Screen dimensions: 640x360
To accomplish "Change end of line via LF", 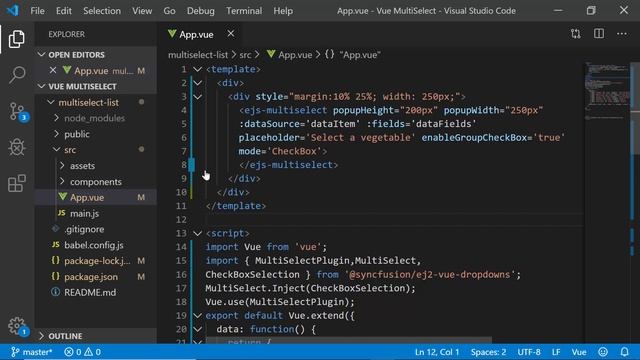I will pyautogui.click(x=556, y=352).
